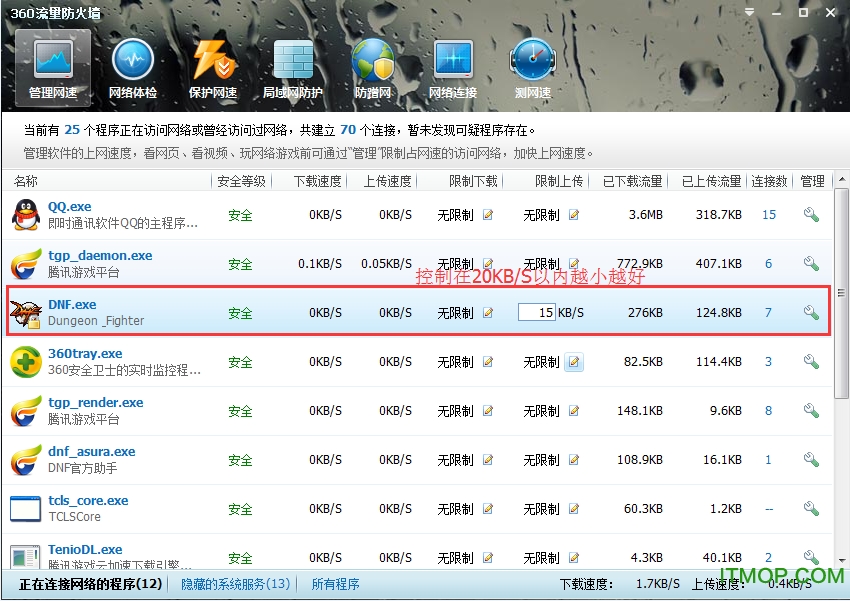Open the 网络连接 connections view
Image resolution: width=850 pixels, height=601 pixels.
pyautogui.click(x=452, y=68)
